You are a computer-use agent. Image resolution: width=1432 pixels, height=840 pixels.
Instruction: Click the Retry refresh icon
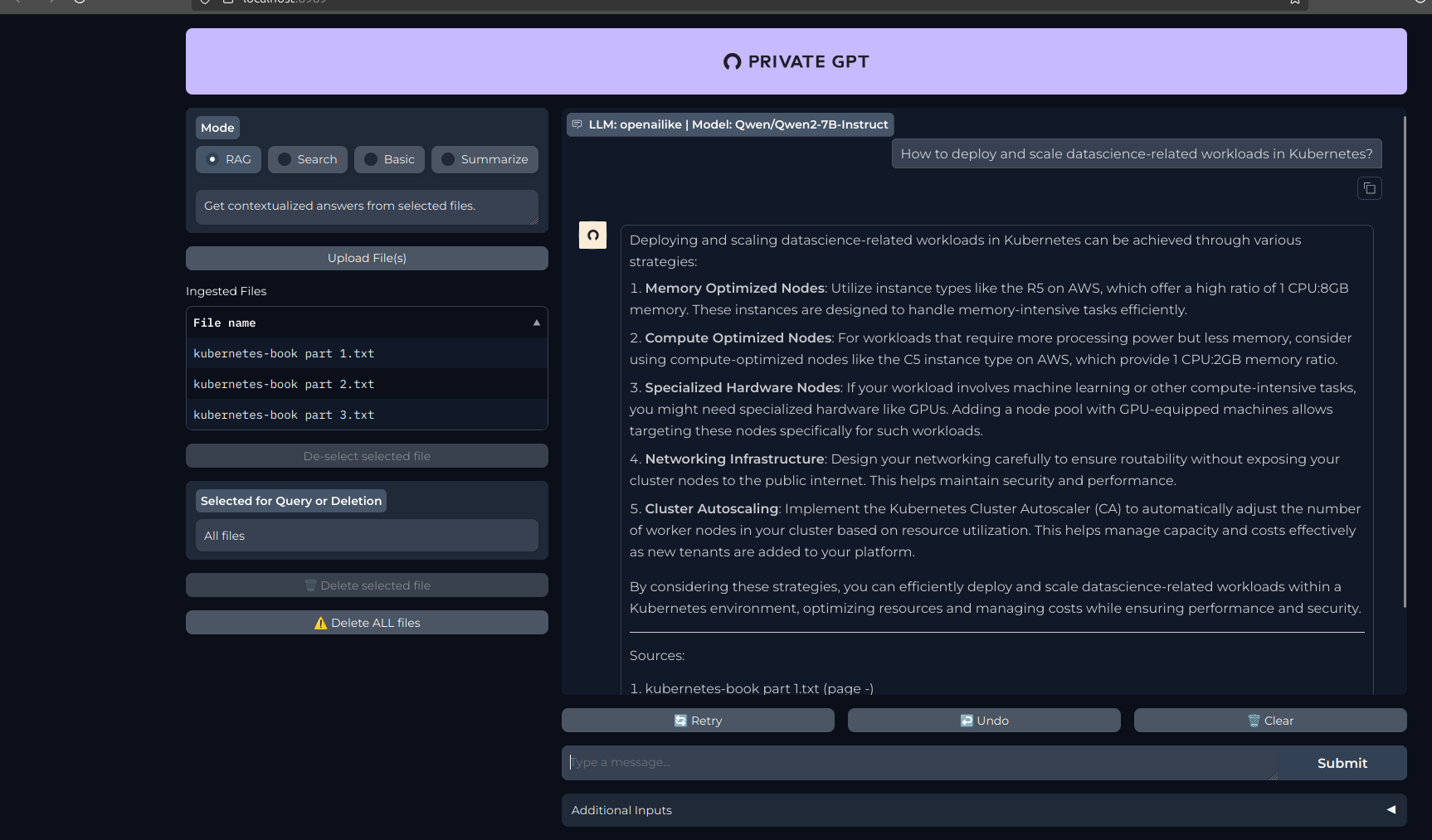(x=680, y=721)
